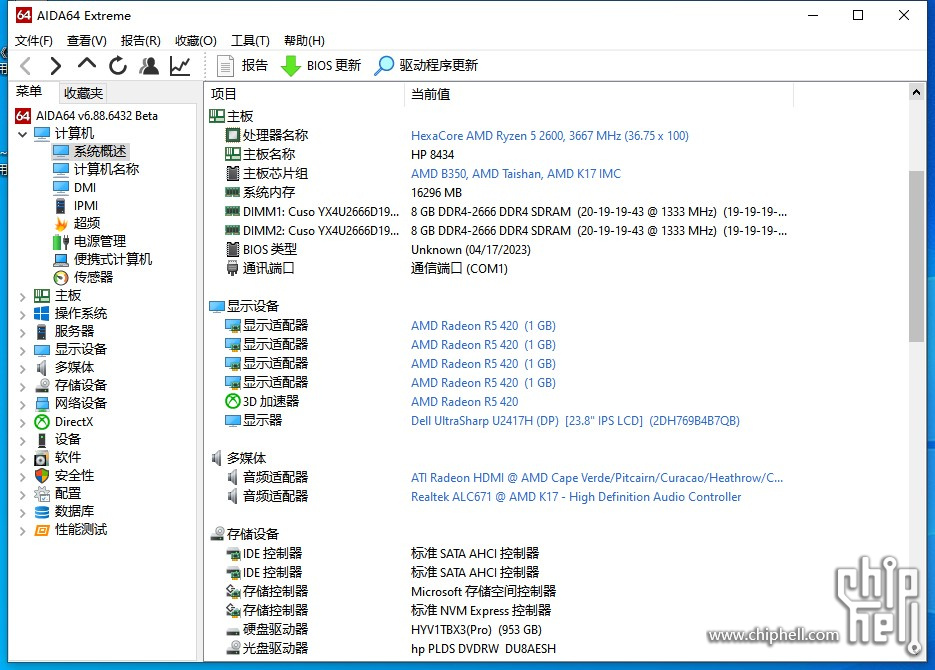Select 系统概述 in the tree

click(x=100, y=151)
